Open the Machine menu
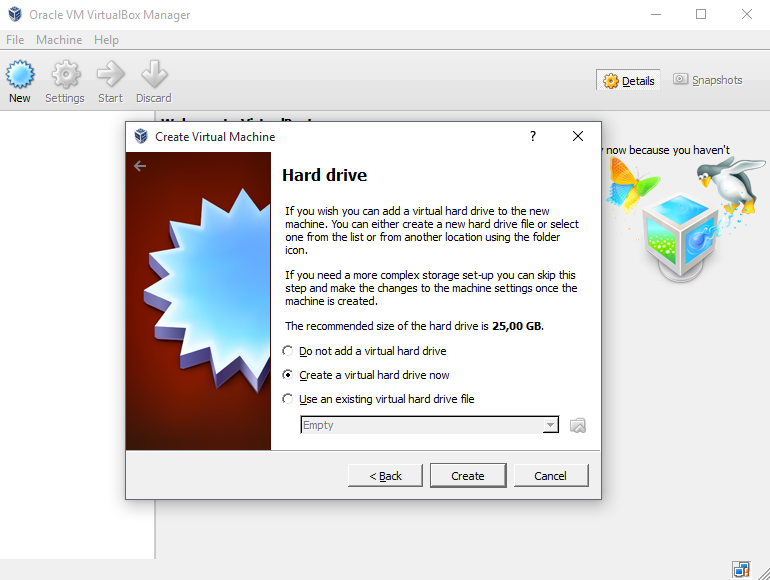The image size is (770, 580). [59, 40]
